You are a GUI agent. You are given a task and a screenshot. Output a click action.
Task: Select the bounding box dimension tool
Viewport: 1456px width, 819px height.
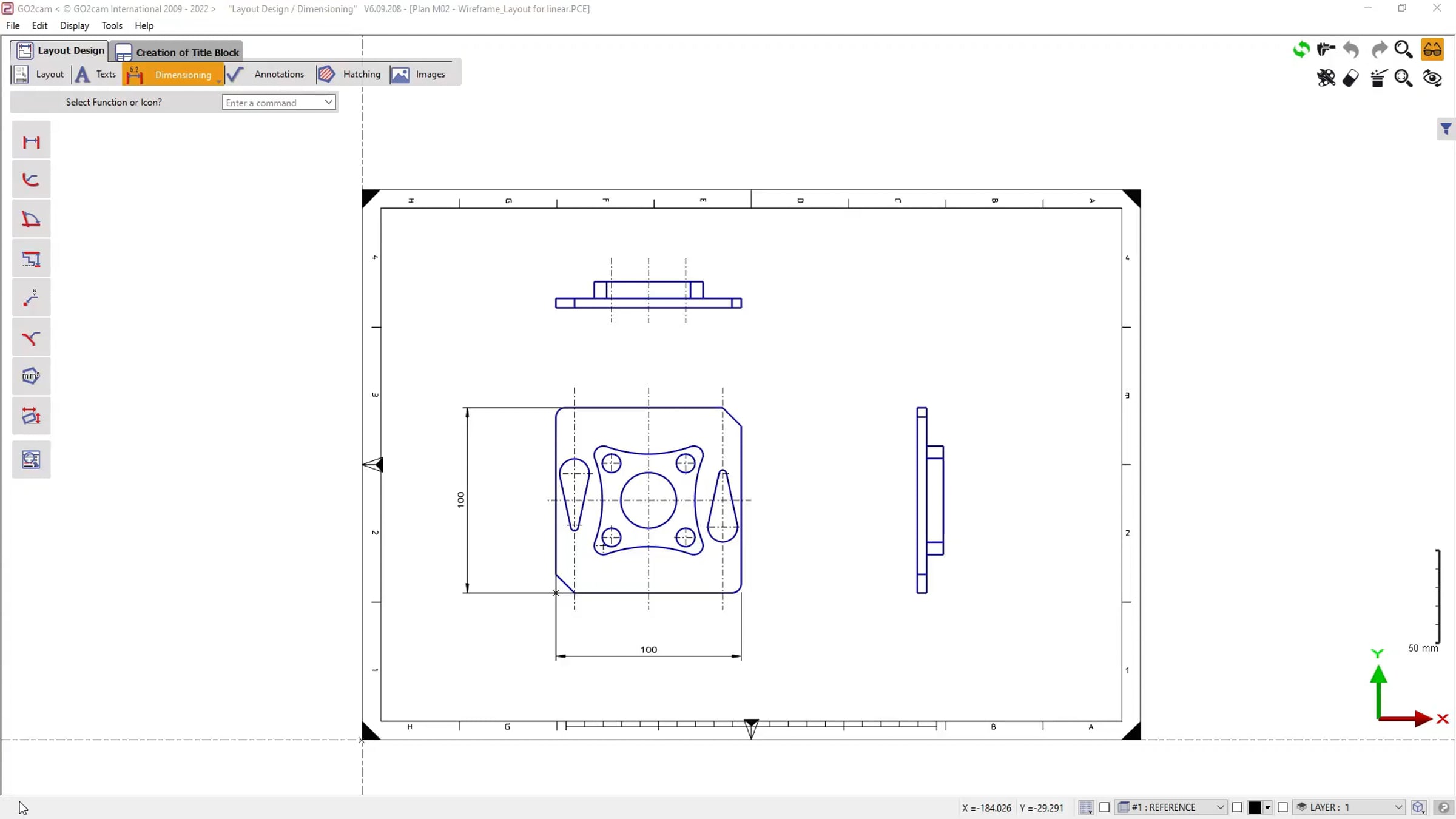31,416
